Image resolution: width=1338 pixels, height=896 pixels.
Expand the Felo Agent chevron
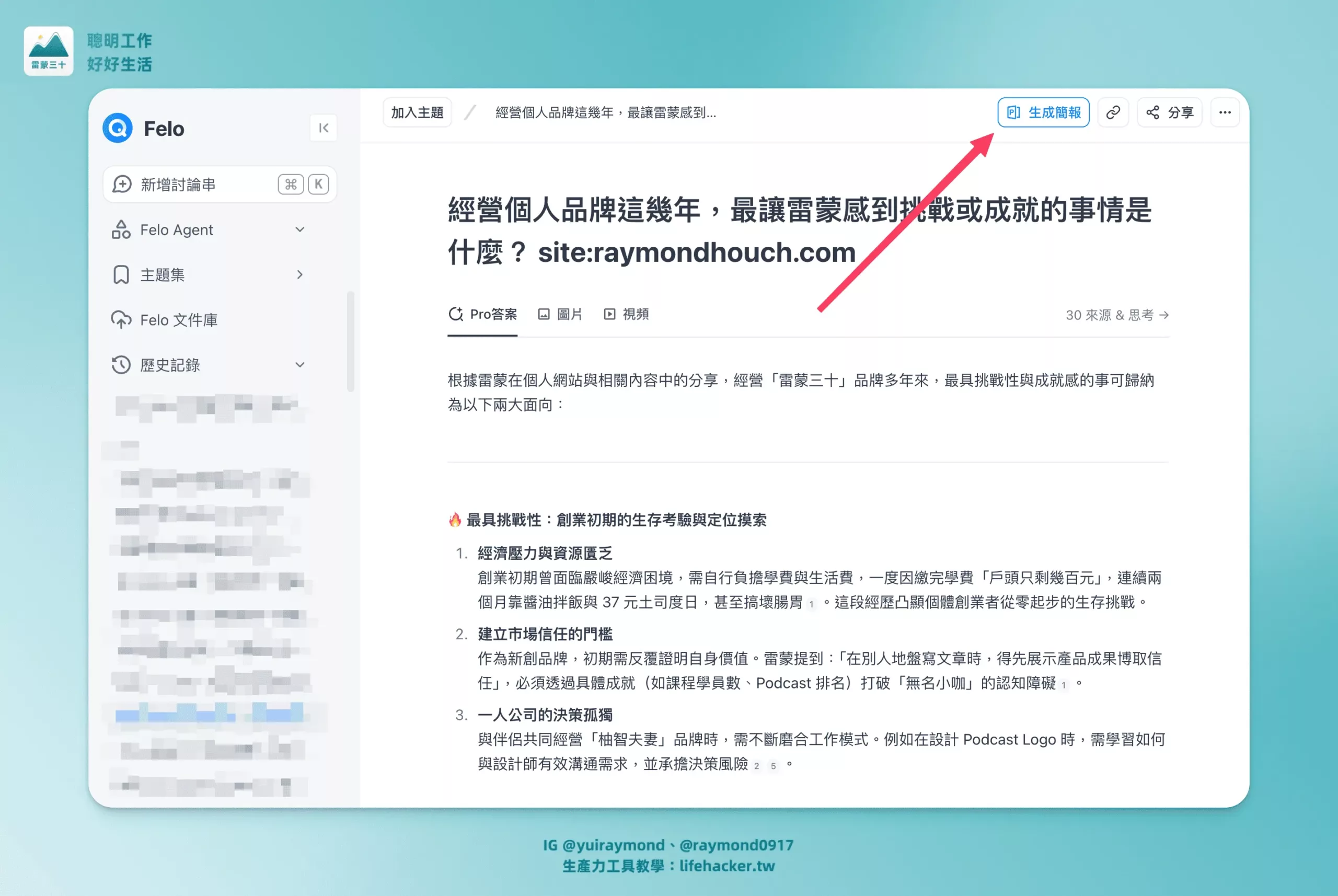coord(300,229)
